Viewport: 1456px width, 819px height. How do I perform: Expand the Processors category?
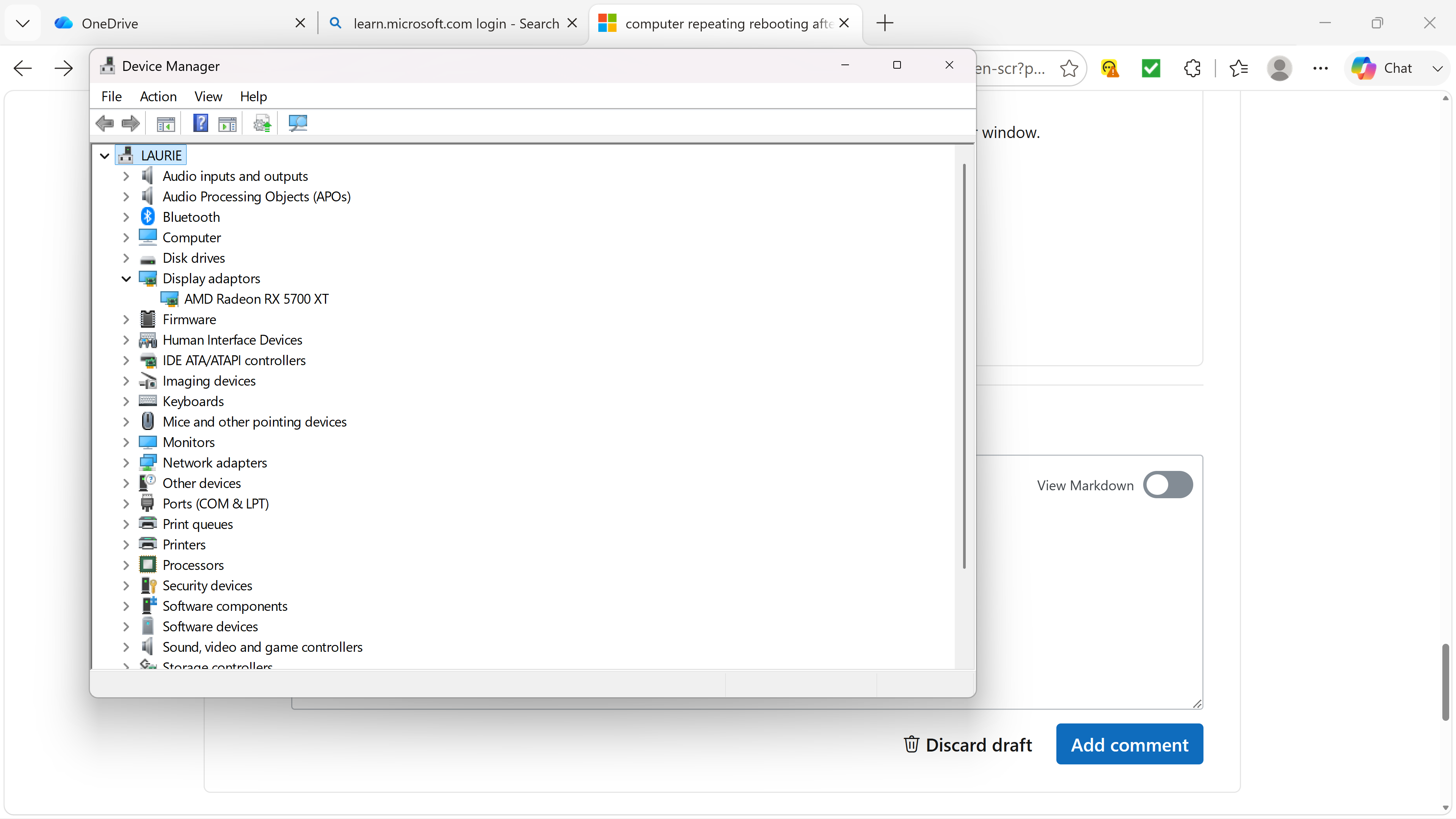coord(126,565)
